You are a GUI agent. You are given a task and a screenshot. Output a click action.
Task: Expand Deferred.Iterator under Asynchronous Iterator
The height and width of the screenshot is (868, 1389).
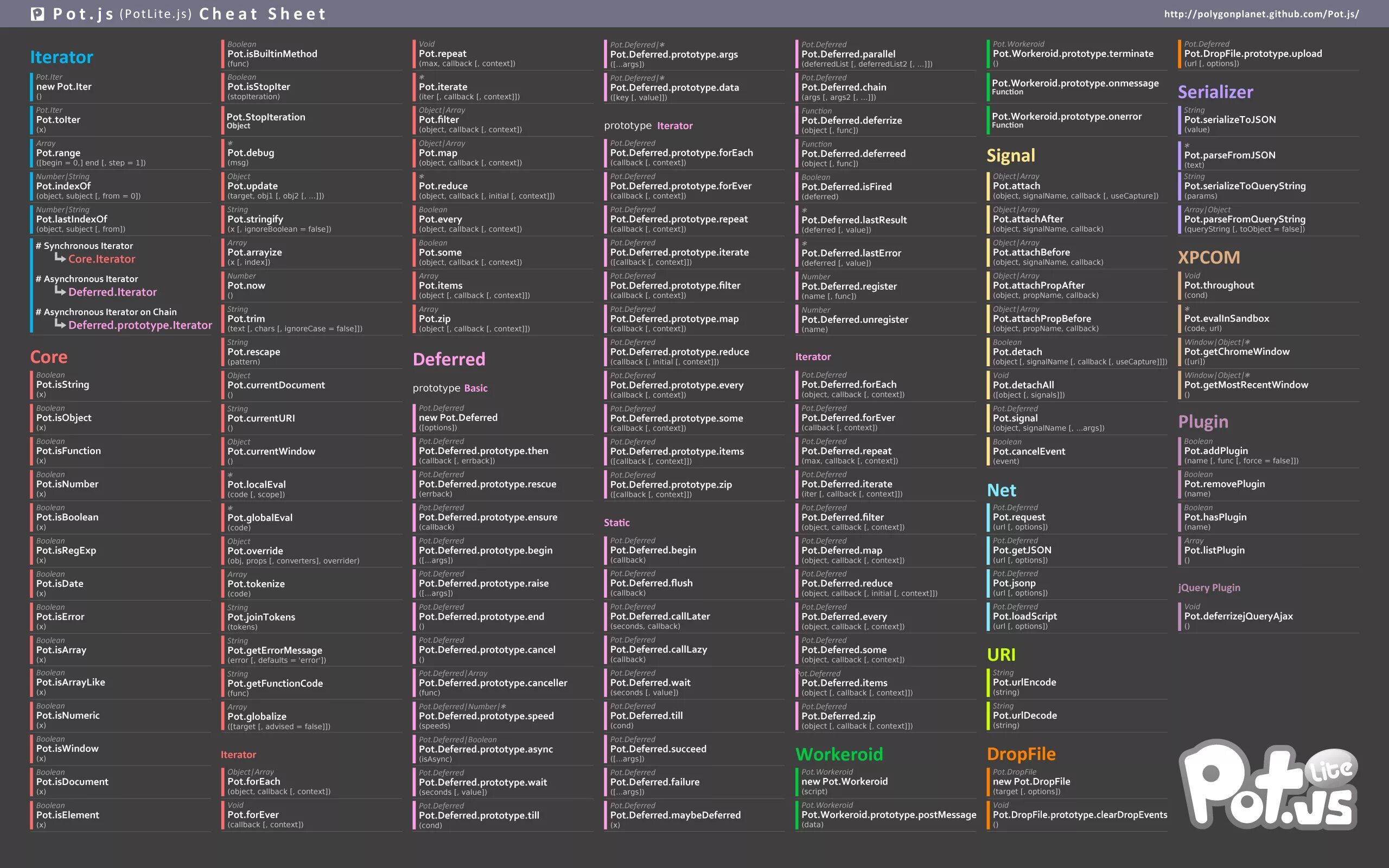112,292
